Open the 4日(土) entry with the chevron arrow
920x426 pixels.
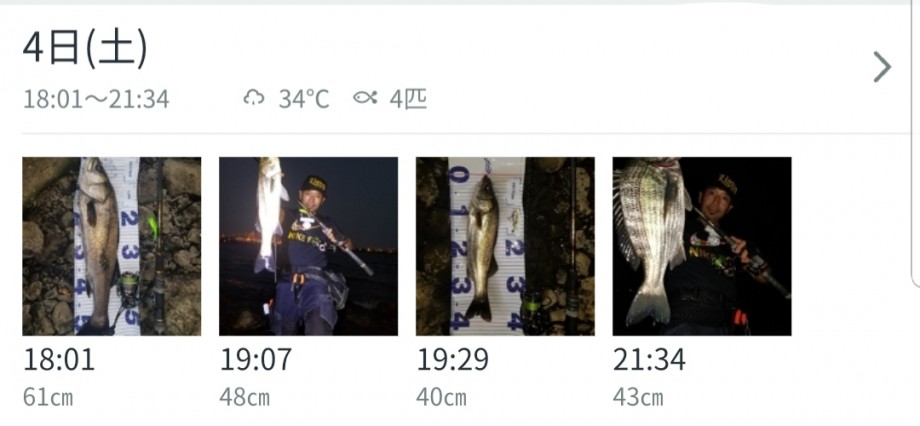[881, 67]
